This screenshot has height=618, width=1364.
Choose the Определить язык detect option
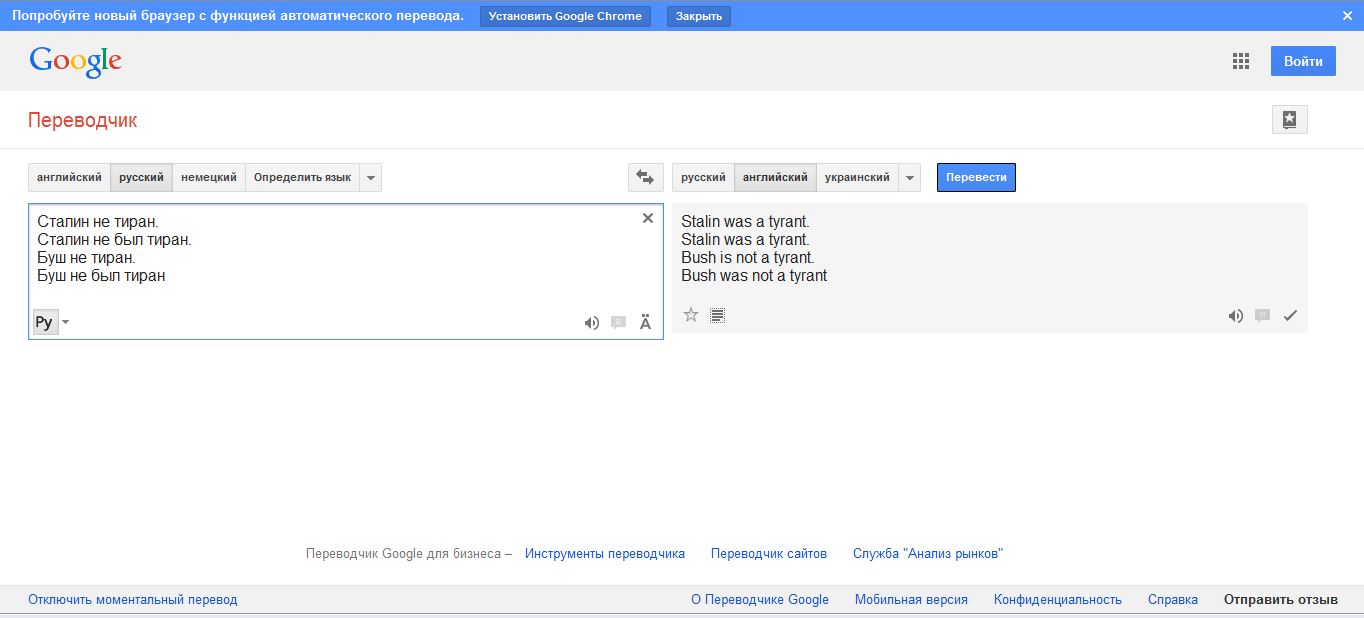pos(302,177)
